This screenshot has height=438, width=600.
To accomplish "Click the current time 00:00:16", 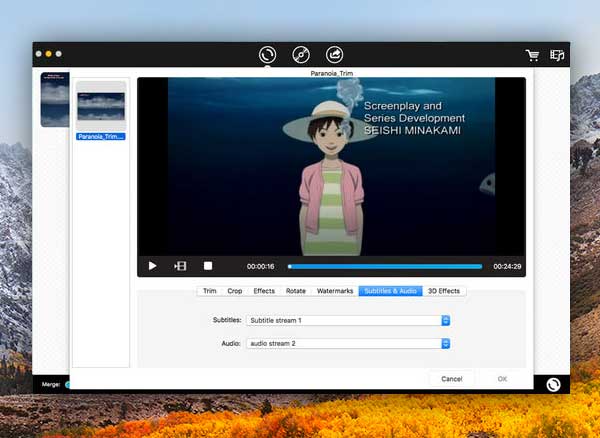I will pyautogui.click(x=261, y=266).
